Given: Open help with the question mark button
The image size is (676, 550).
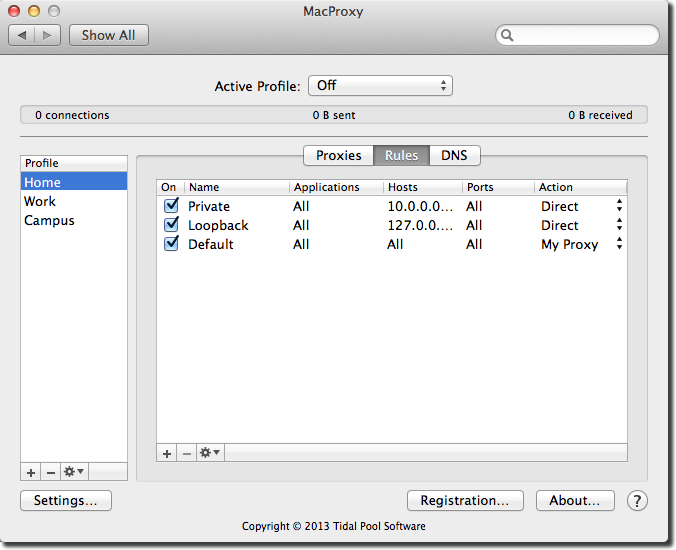Looking at the screenshot, I should (x=637, y=501).
